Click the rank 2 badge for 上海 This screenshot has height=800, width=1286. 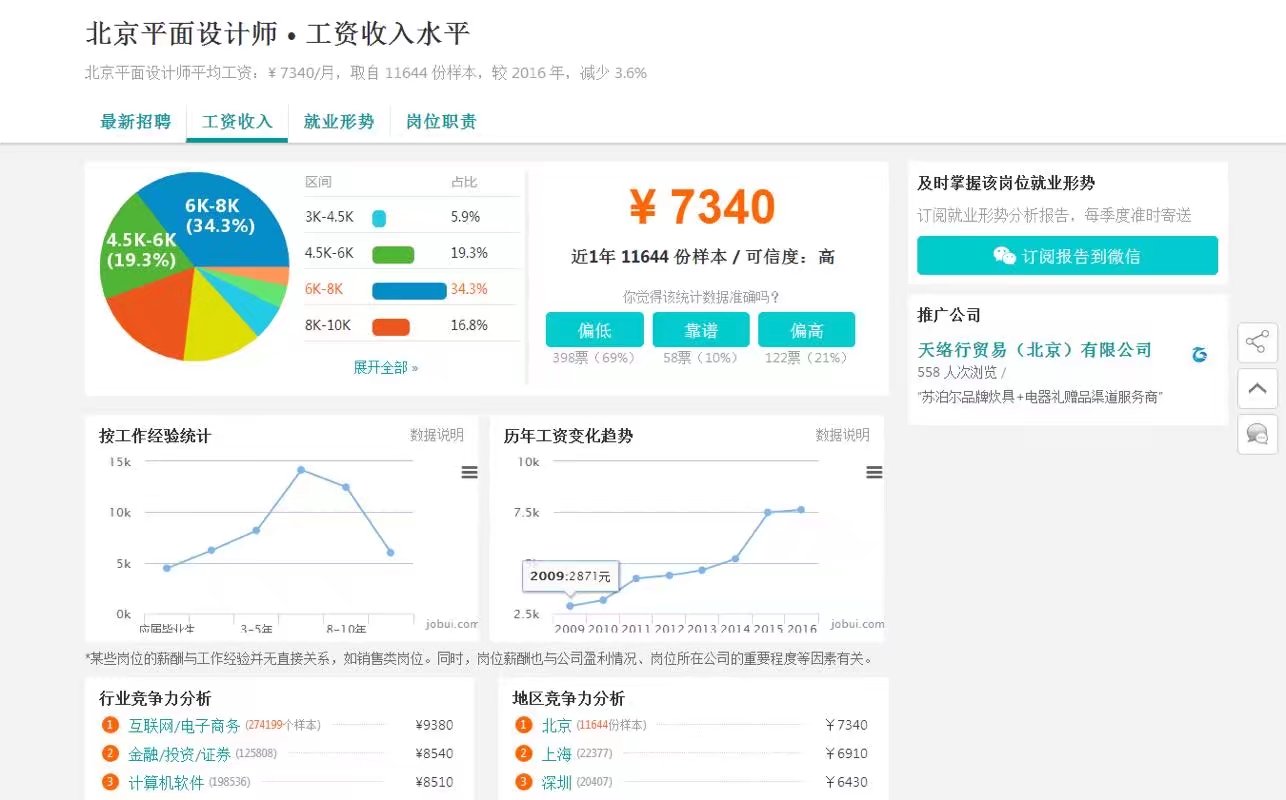pos(523,753)
